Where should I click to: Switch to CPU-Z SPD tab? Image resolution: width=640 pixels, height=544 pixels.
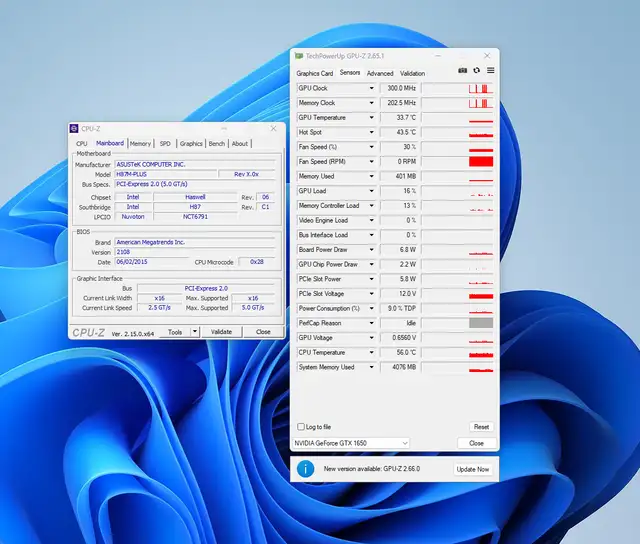point(165,144)
